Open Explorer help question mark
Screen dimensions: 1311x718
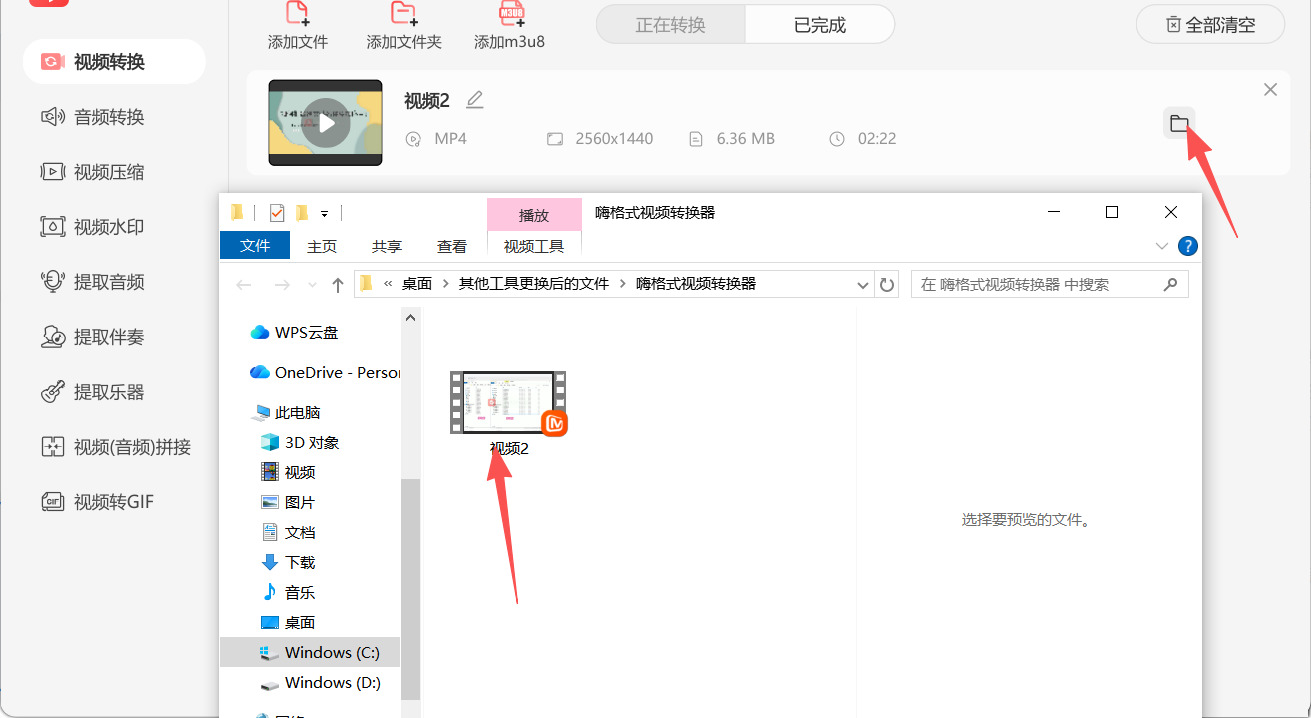(1188, 246)
